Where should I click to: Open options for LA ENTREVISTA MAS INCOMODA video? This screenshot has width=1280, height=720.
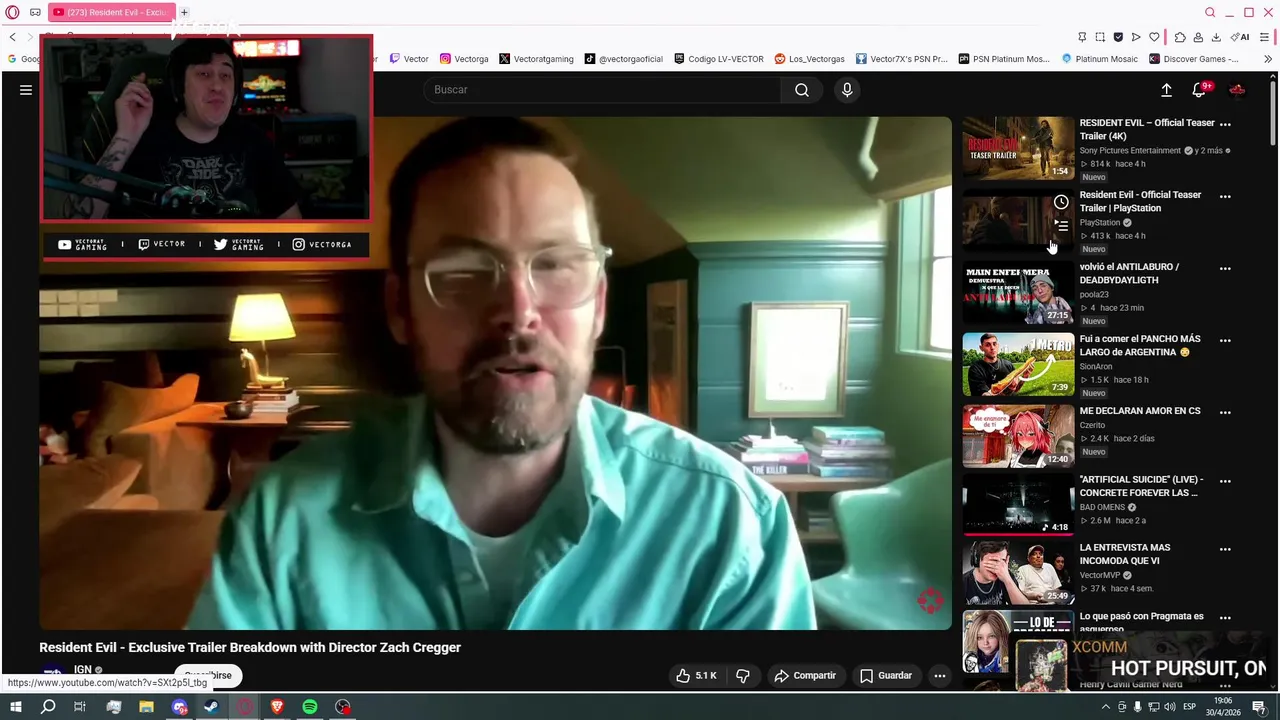point(1225,549)
